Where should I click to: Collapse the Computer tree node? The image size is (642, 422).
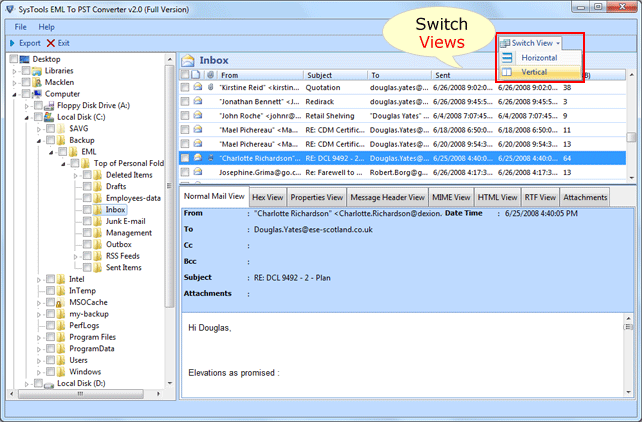click(15, 94)
